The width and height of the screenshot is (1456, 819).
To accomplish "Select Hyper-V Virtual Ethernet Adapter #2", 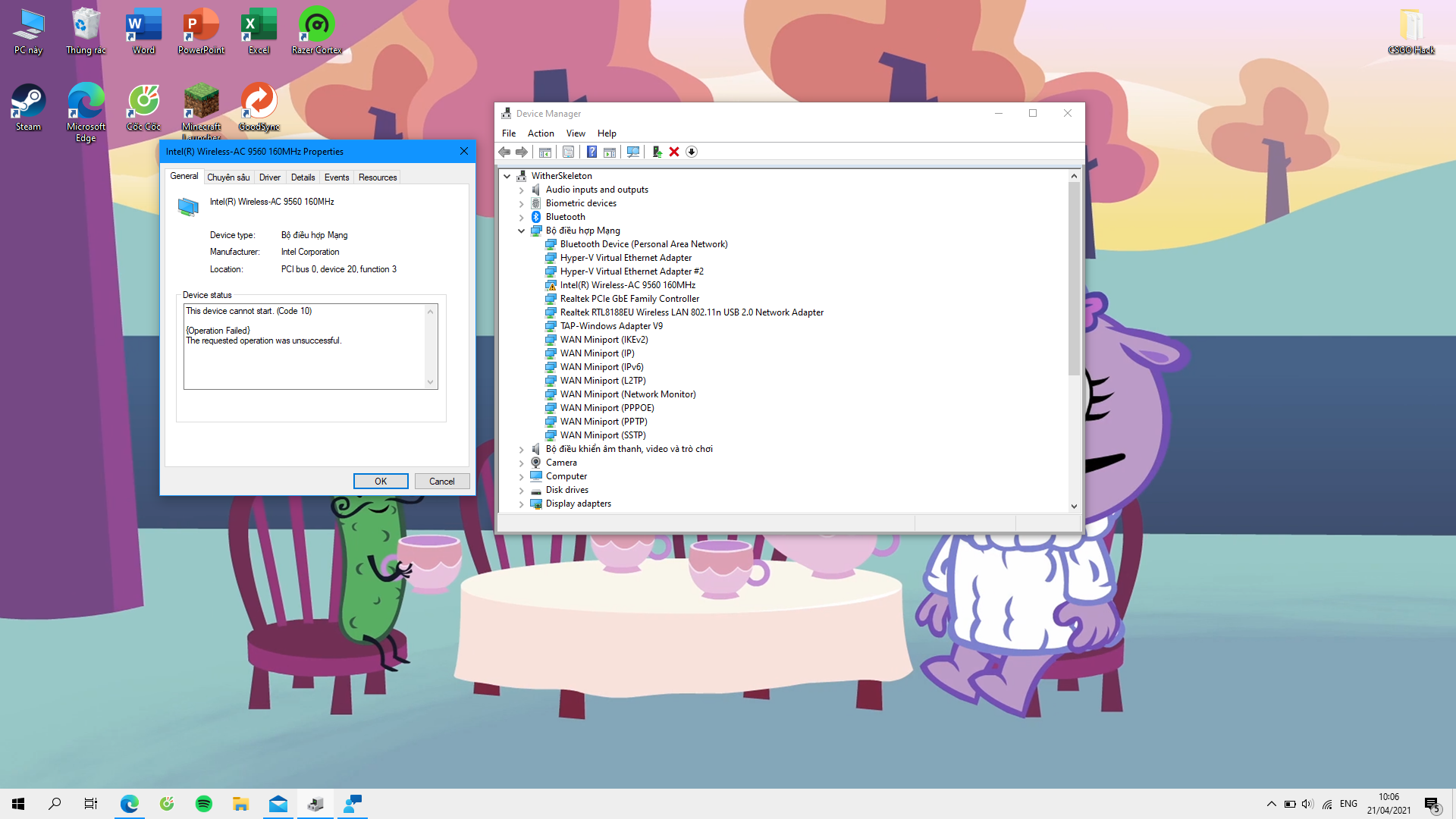I will pos(632,271).
